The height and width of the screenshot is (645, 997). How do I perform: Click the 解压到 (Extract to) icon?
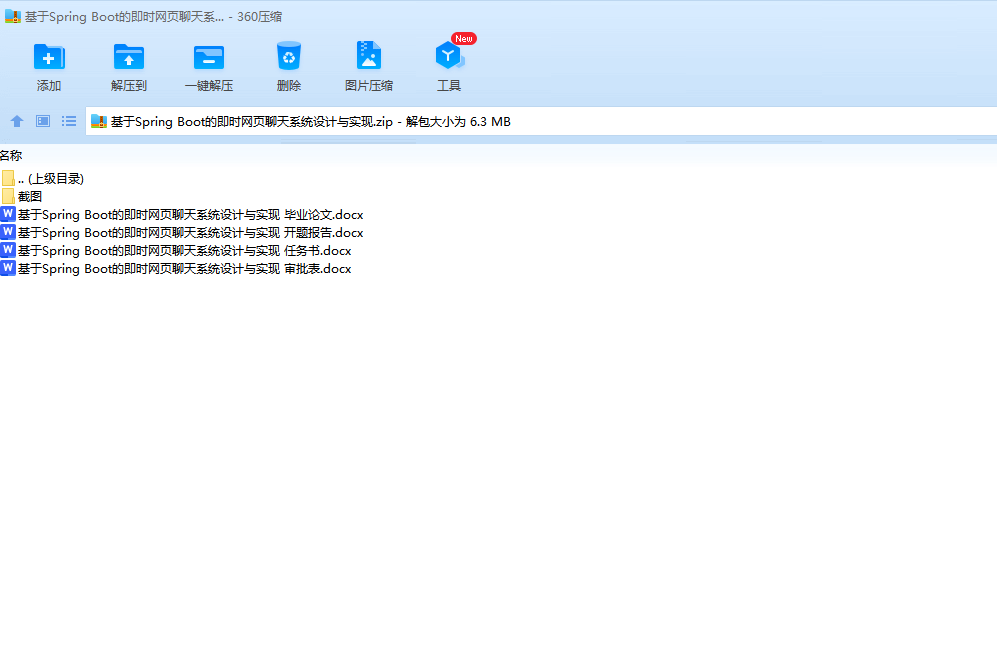pos(129,57)
